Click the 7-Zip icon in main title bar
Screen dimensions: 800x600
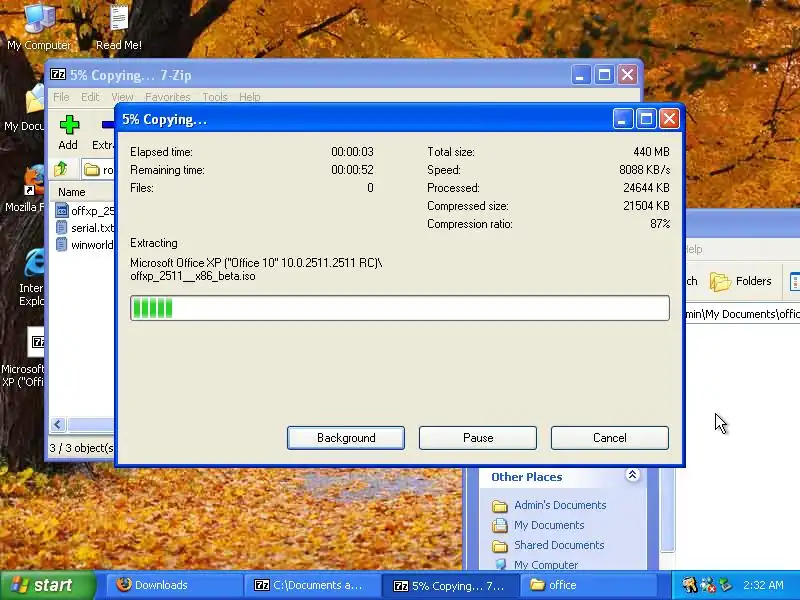tap(58, 74)
